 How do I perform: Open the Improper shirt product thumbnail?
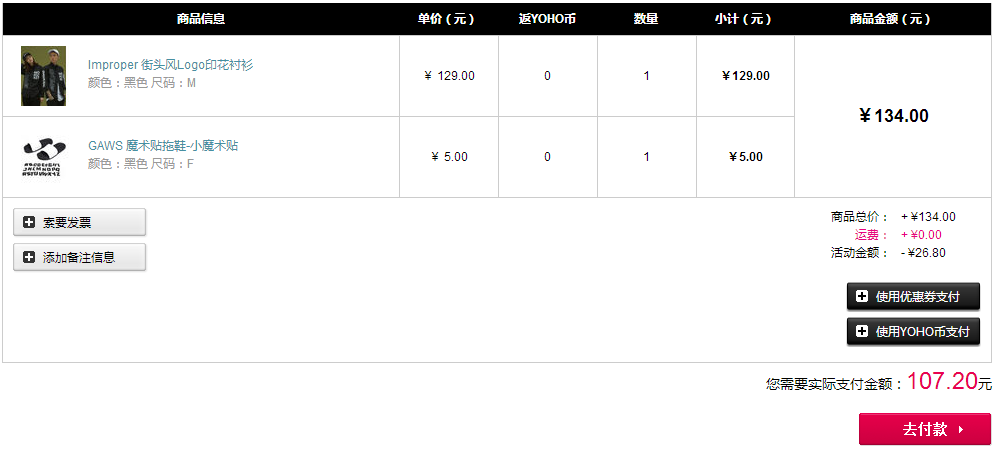coord(43,76)
